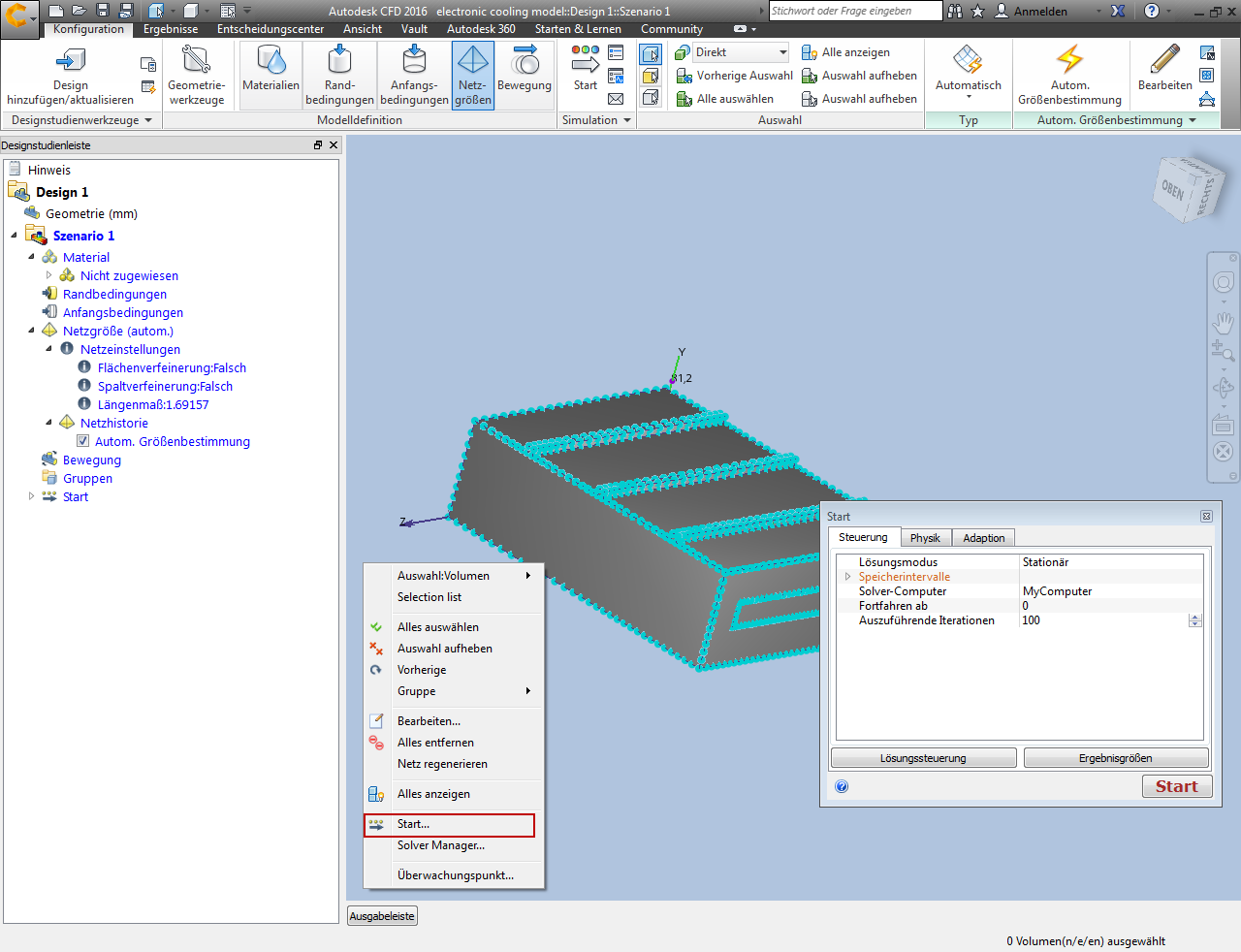The image size is (1241, 952).
Task: Toggle the Autom. Größenbestimmung checkbox in tree
Action: [x=83, y=441]
